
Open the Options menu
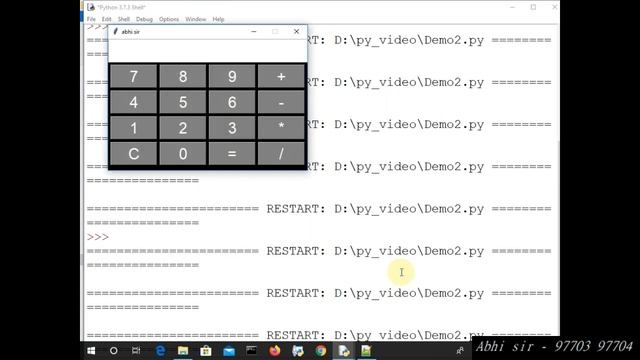pos(169,19)
